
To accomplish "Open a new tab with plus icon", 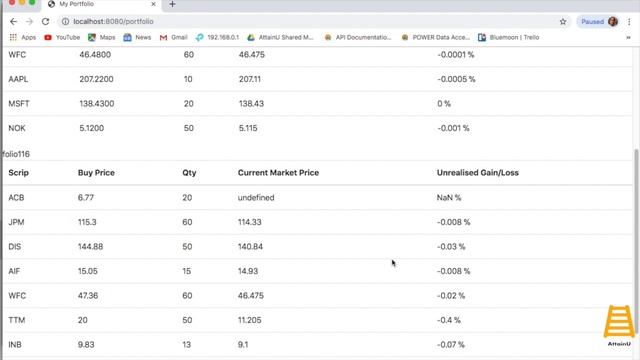I will click(172, 4).
